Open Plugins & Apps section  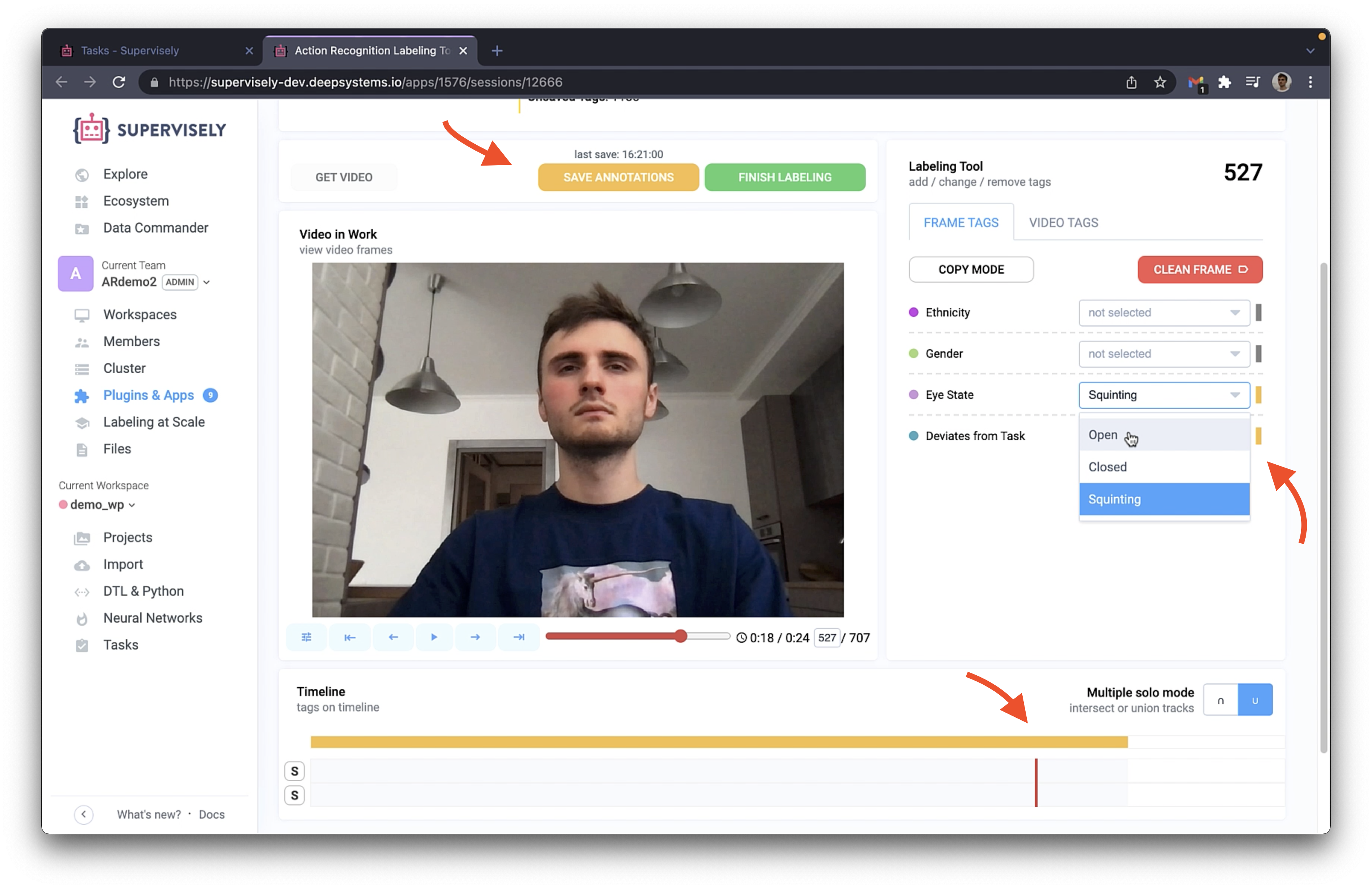(148, 395)
